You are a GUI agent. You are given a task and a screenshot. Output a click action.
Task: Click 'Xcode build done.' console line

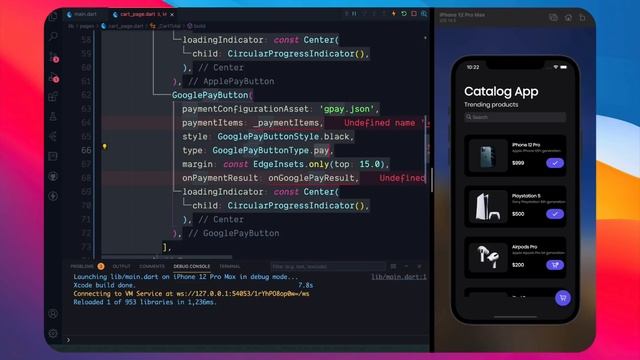104,285
